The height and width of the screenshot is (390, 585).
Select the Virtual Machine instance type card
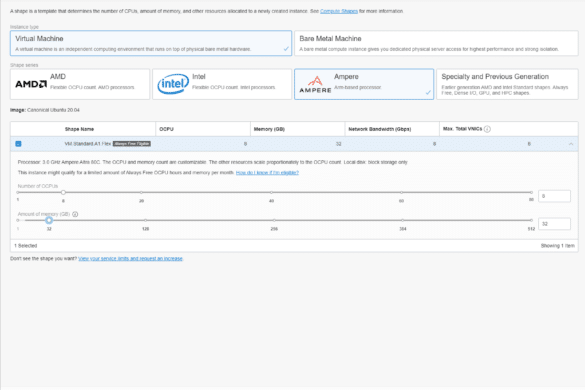pyautogui.click(x=151, y=43)
